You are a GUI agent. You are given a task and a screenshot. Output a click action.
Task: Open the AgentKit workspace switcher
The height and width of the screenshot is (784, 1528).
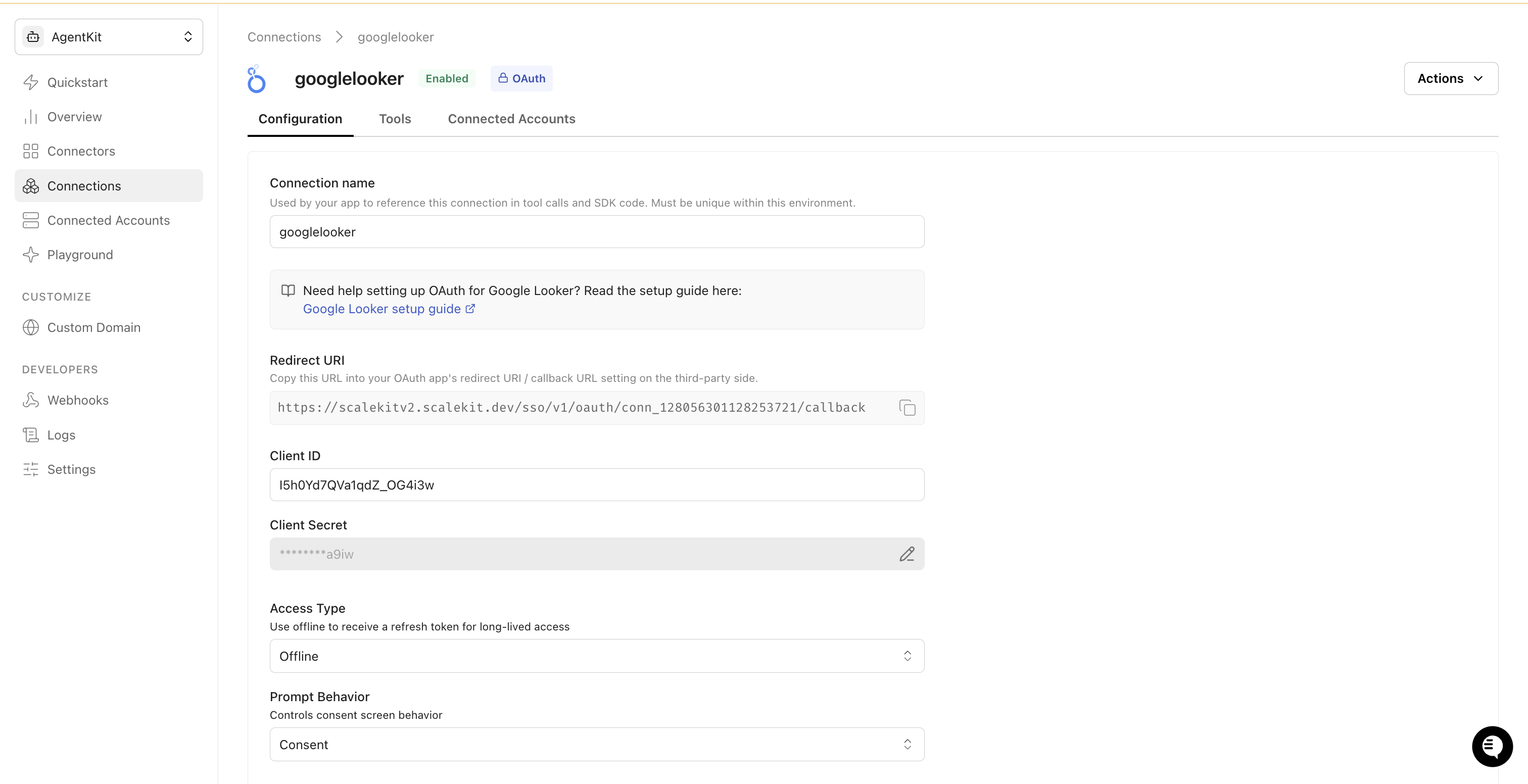(109, 37)
